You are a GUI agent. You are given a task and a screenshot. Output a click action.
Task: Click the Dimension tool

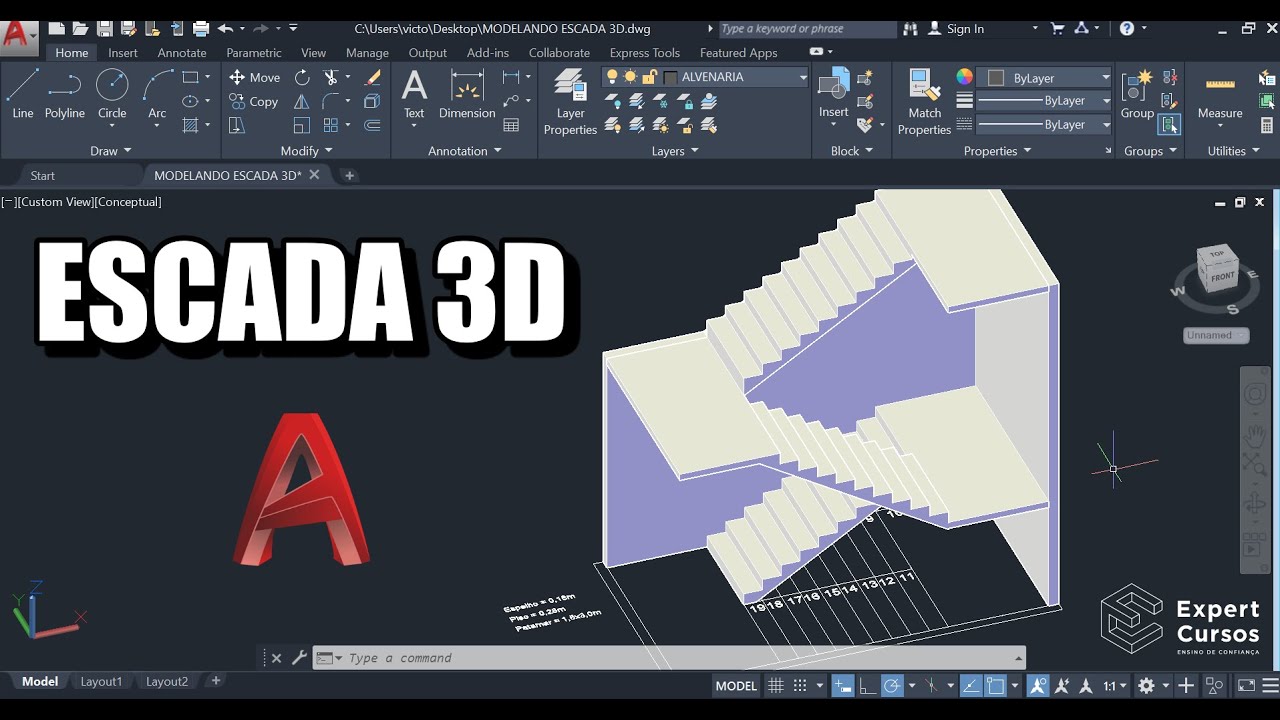467,94
